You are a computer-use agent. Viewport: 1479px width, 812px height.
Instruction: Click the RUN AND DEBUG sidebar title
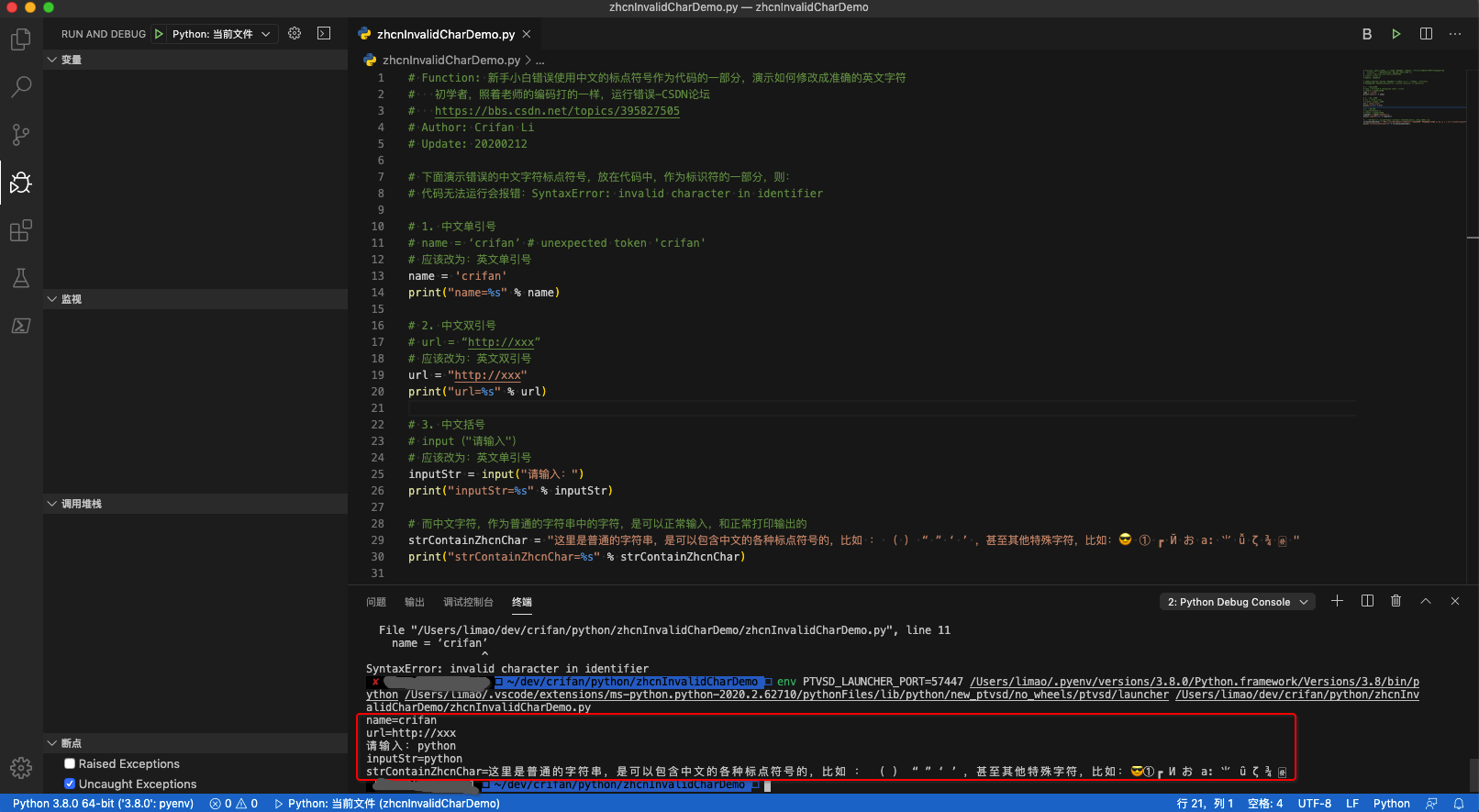coord(104,34)
